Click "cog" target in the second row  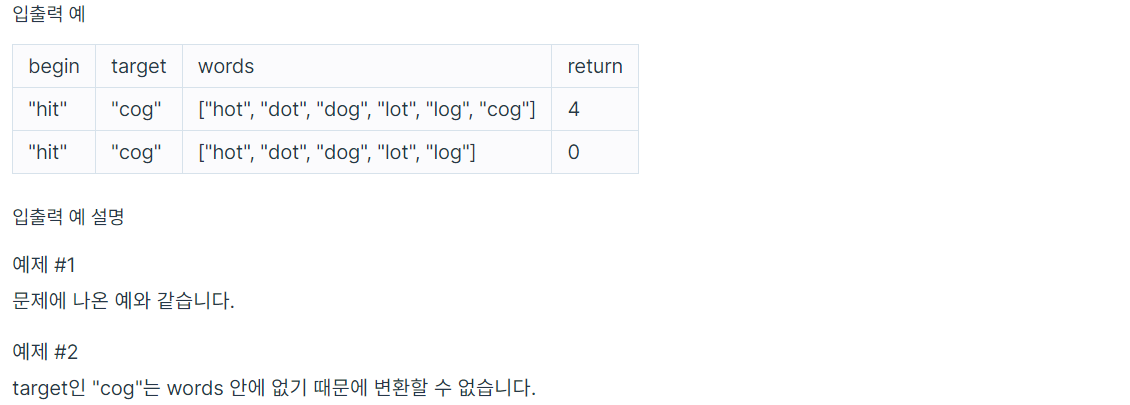click(136, 153)
